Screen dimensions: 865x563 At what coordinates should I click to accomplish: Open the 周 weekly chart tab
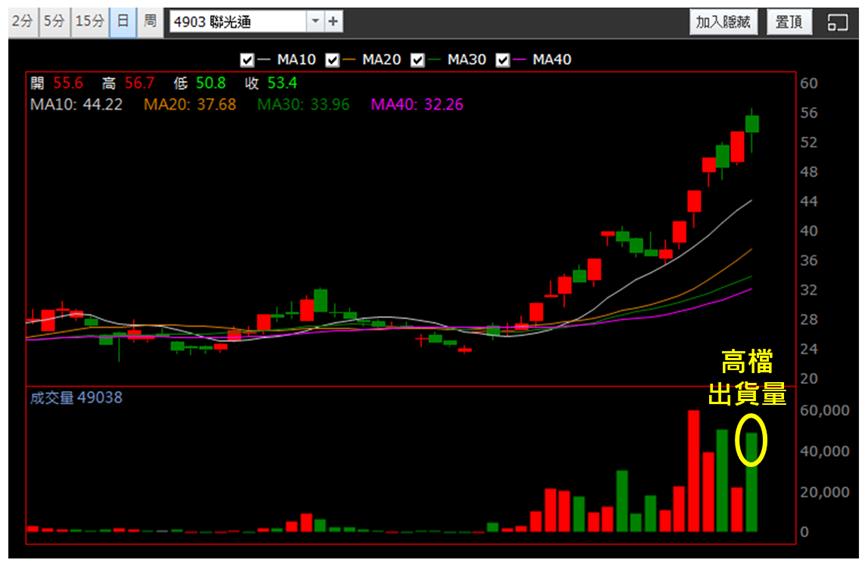(x=150, y=22)
